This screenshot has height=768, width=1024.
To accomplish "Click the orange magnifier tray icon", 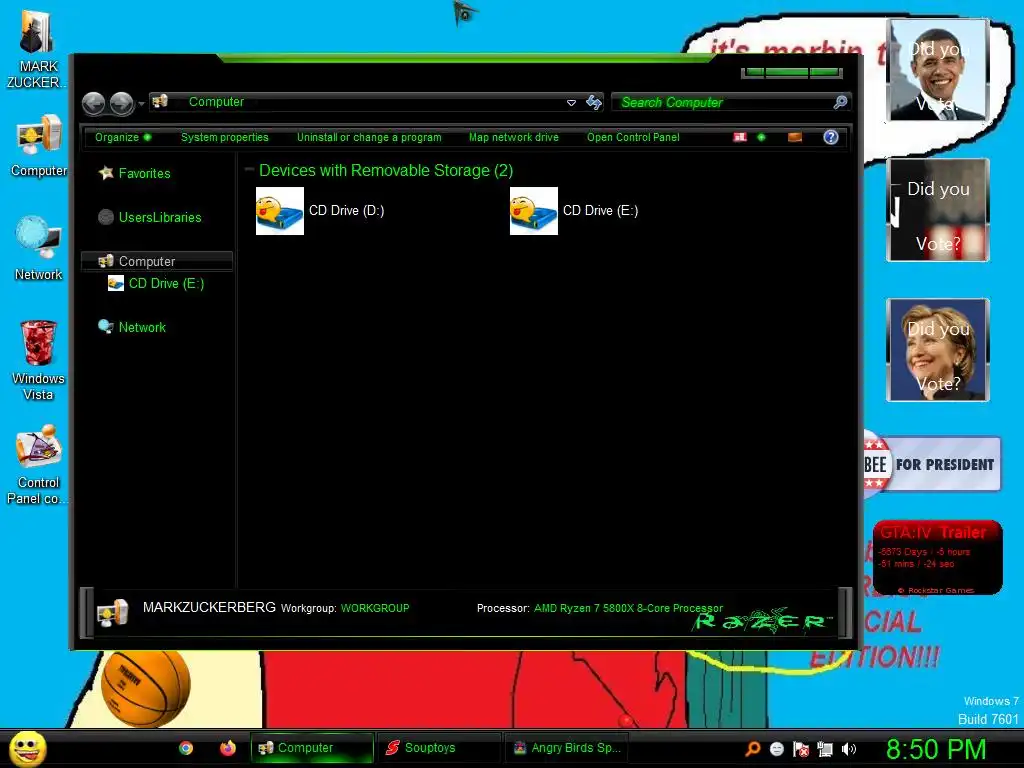I will tap(752, 749).
